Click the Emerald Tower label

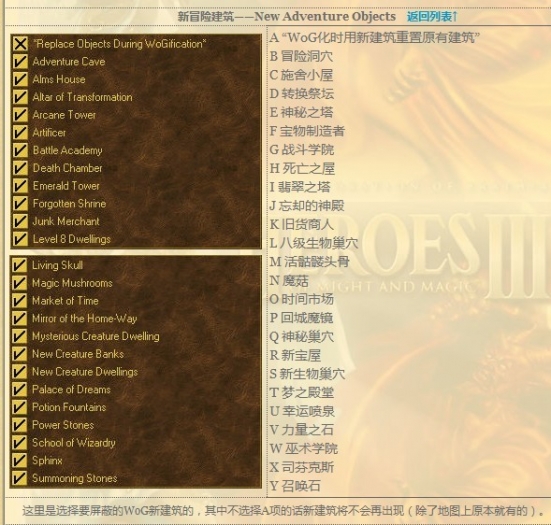(66, 186)
